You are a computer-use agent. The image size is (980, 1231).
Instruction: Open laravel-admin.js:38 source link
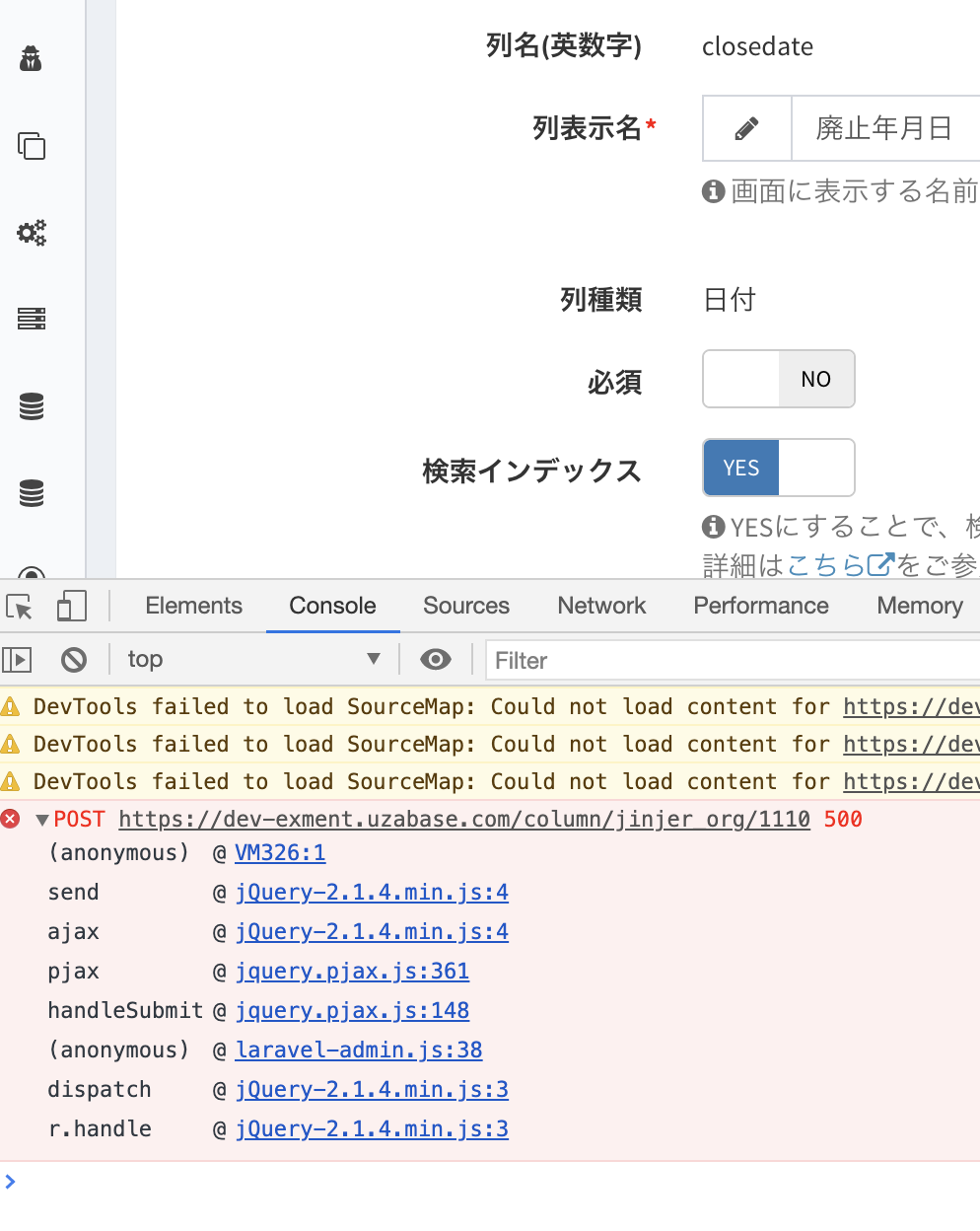[x=359, y=1050]
